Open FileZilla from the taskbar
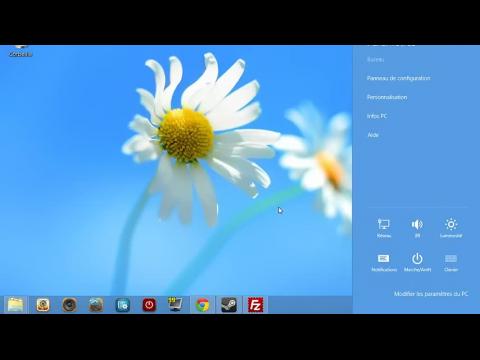 [256, 305]
